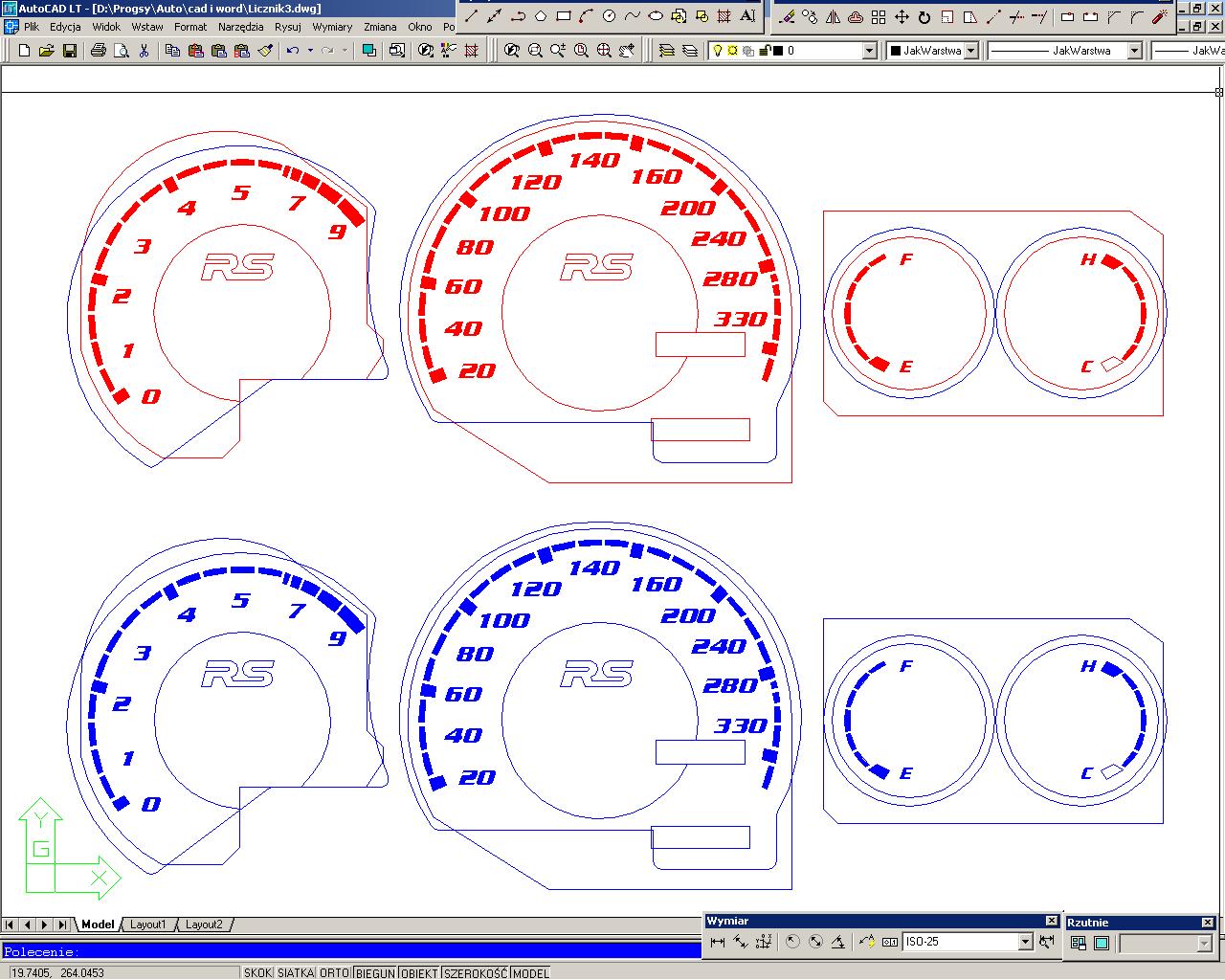Open the viewport scale dropdown in Rzutnie toolbar
The height and width of the screenshot is (980, 1225).
(x=1204, y=944)
